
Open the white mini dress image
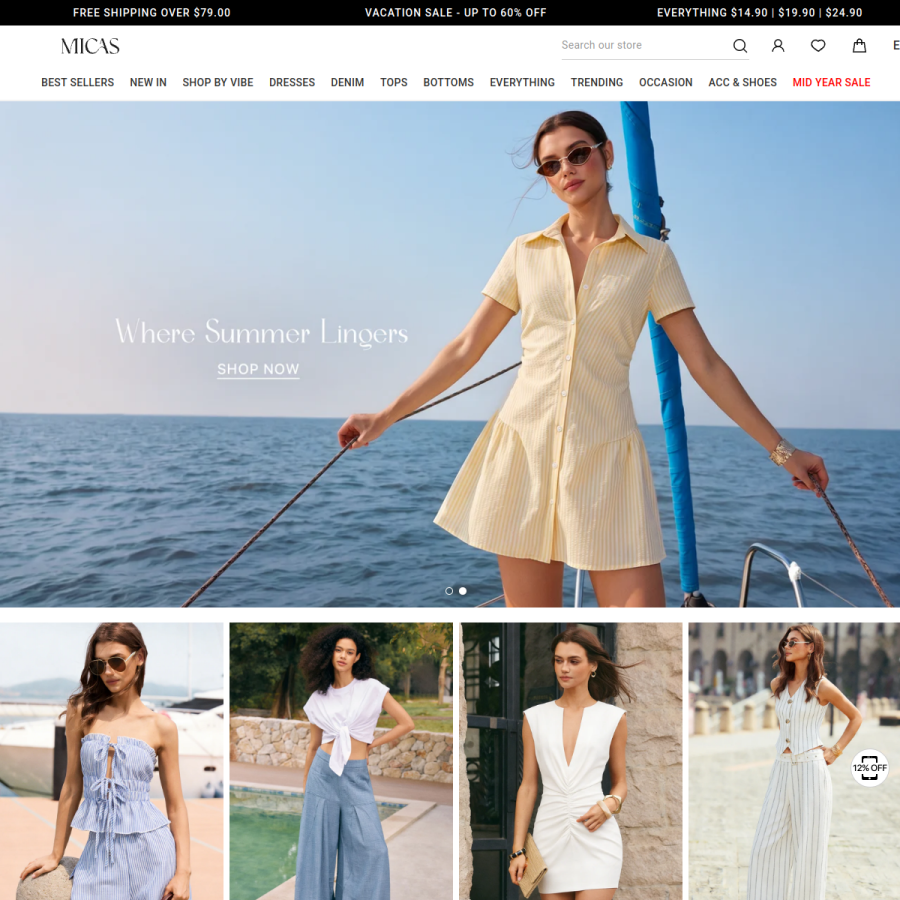tap(571, 761)
